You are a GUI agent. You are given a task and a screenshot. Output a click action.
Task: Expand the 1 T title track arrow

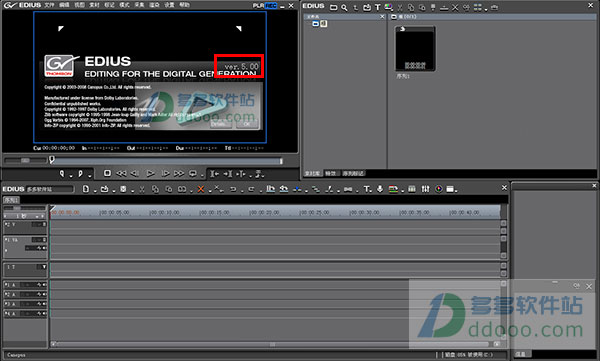pos(44,267)
